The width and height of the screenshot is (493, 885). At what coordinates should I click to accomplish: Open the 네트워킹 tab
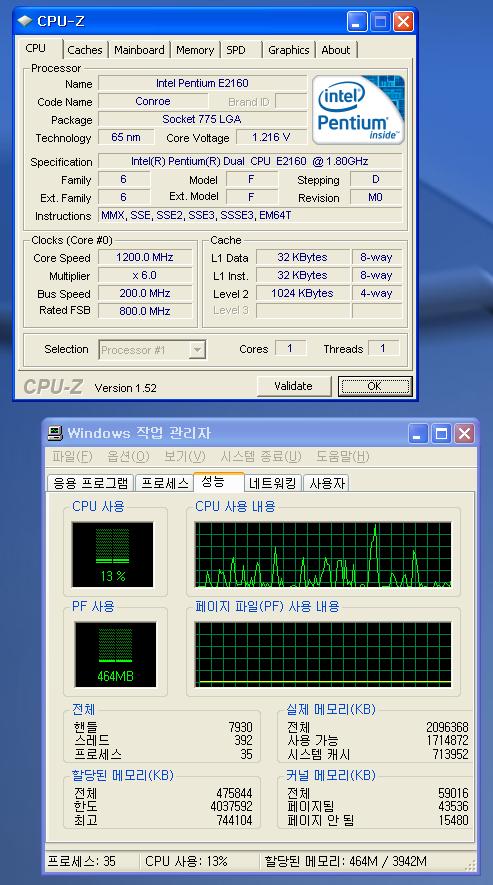coord(273,483)
